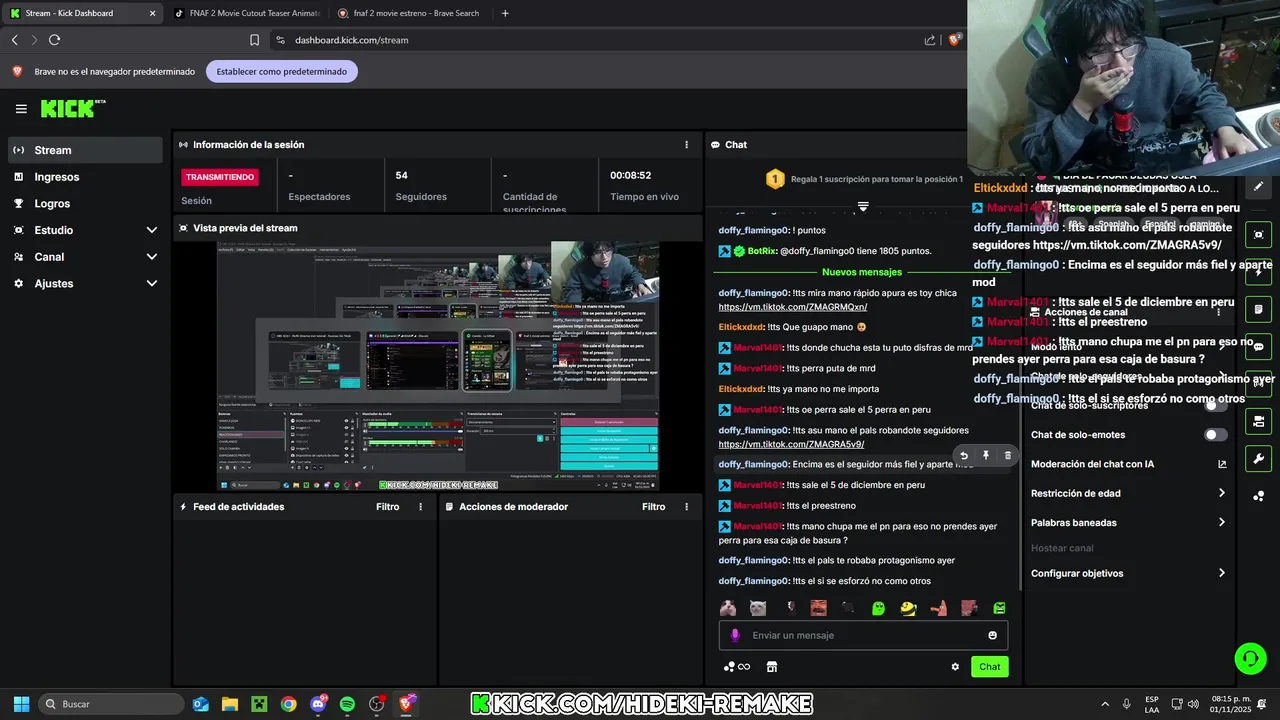This screenshot has width=1280, height=720.
Task: Open tiktok link ZMAGRMQxn in chat
Action: tap(793, 307)
